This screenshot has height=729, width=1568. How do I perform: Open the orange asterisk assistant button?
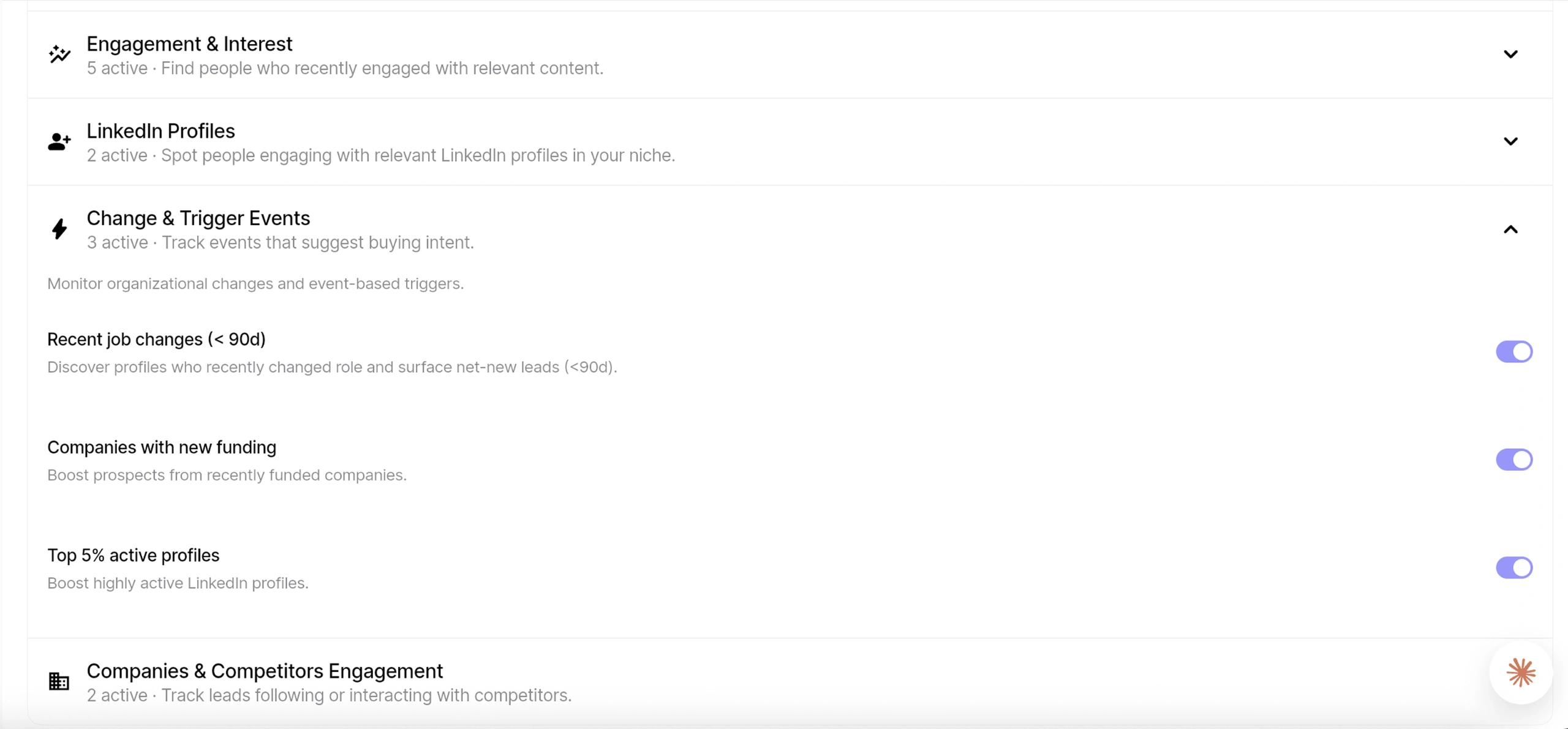(x=1521, y=673)
